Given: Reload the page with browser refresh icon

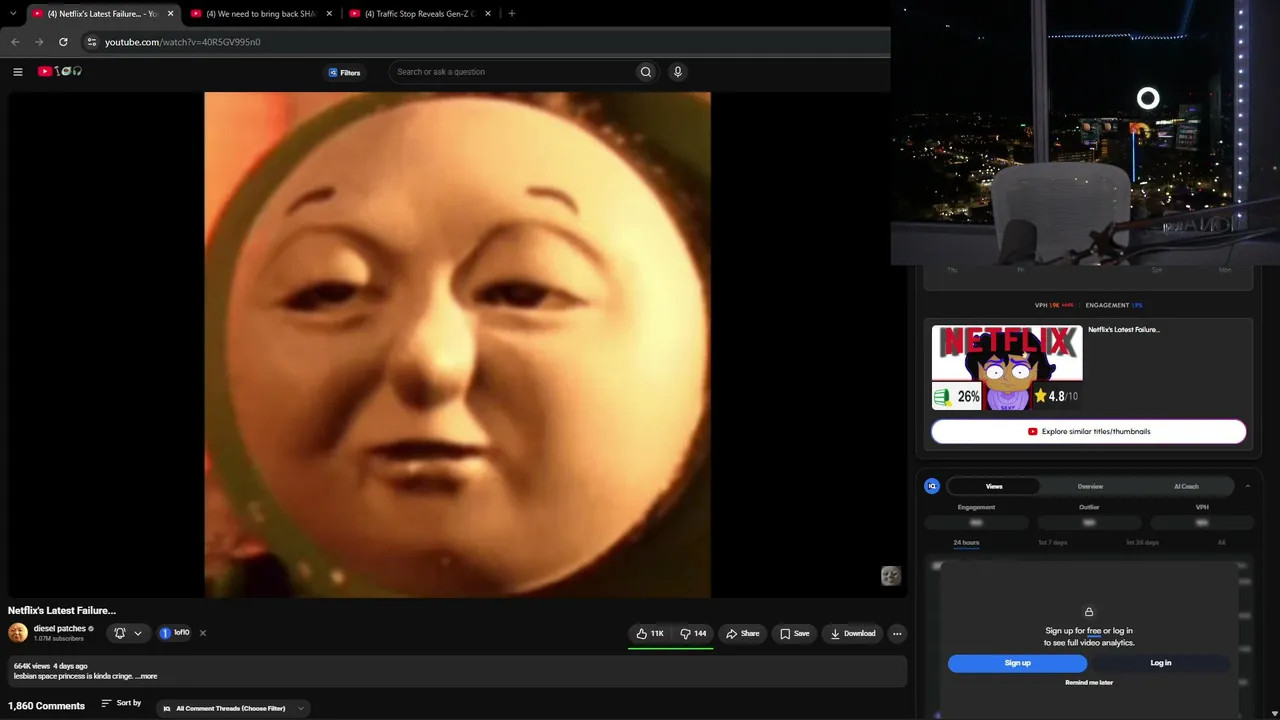Looking at the screenshot, I should tap(63, 42).
